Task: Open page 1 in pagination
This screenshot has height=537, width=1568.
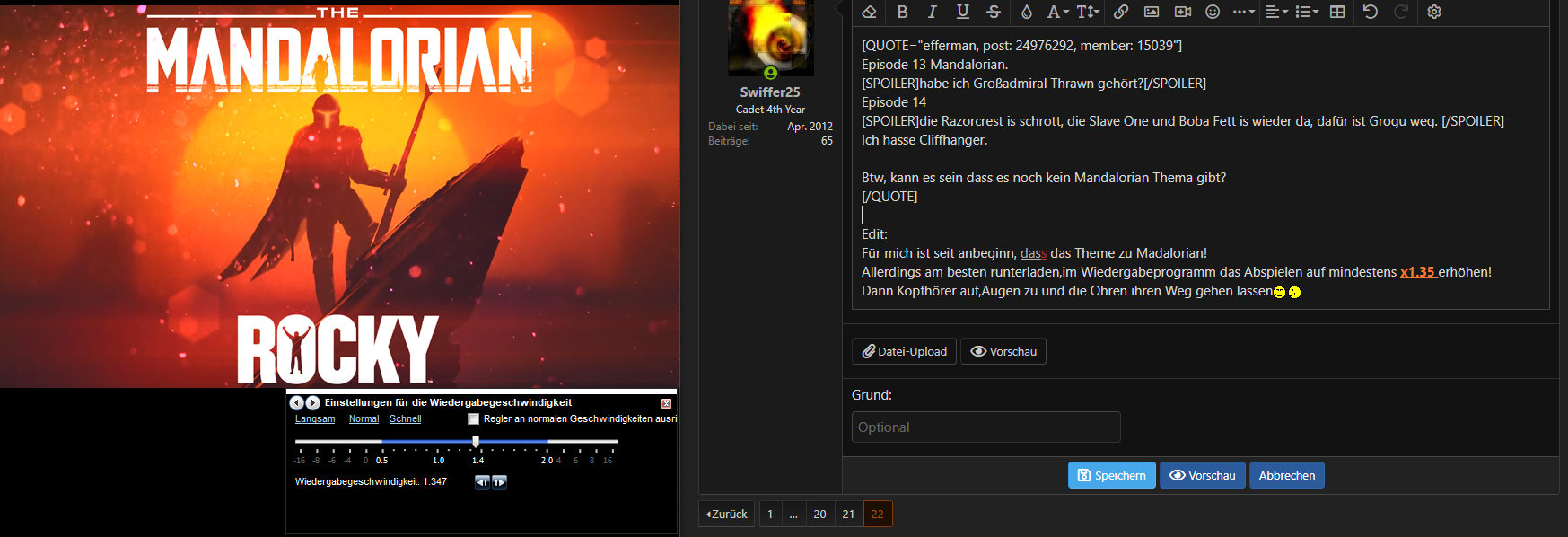Action: coord(770,514)
